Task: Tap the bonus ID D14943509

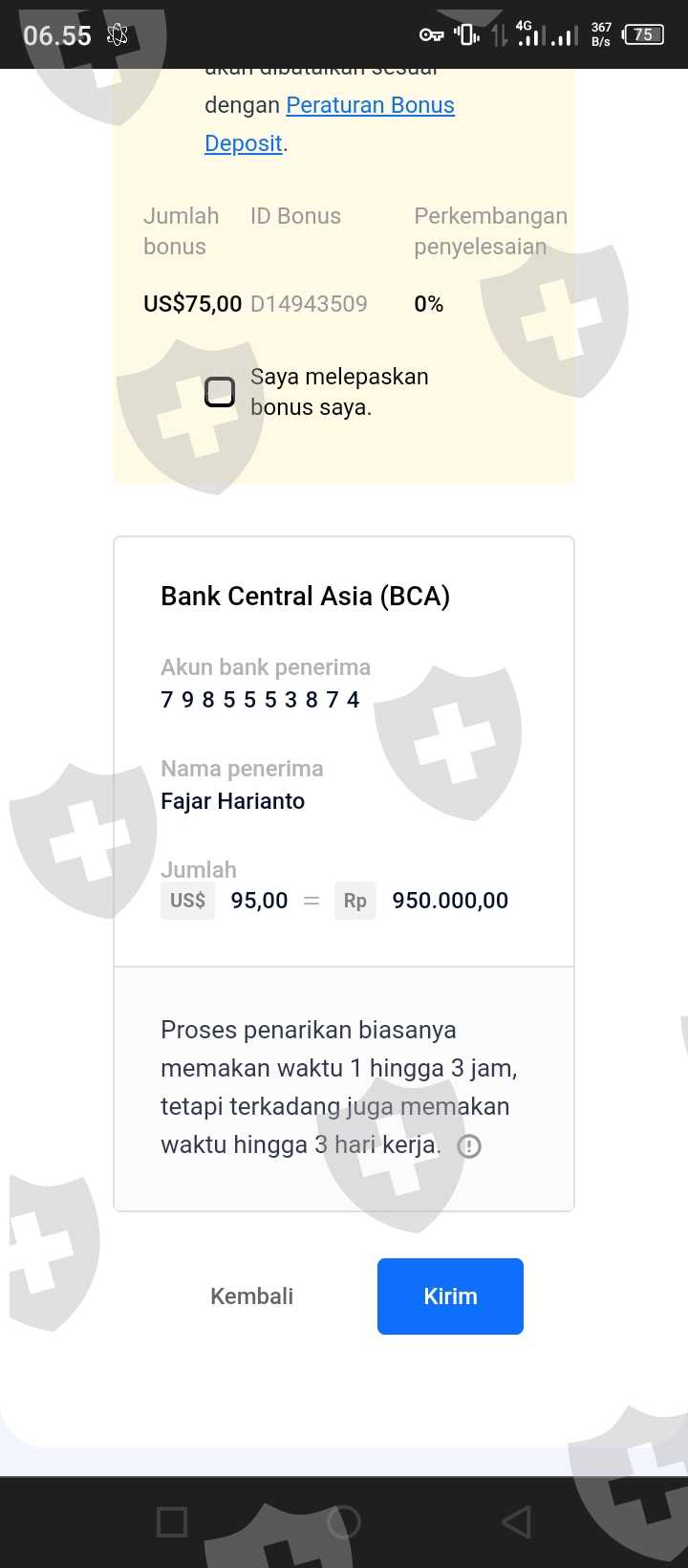Action: point(309,304)
